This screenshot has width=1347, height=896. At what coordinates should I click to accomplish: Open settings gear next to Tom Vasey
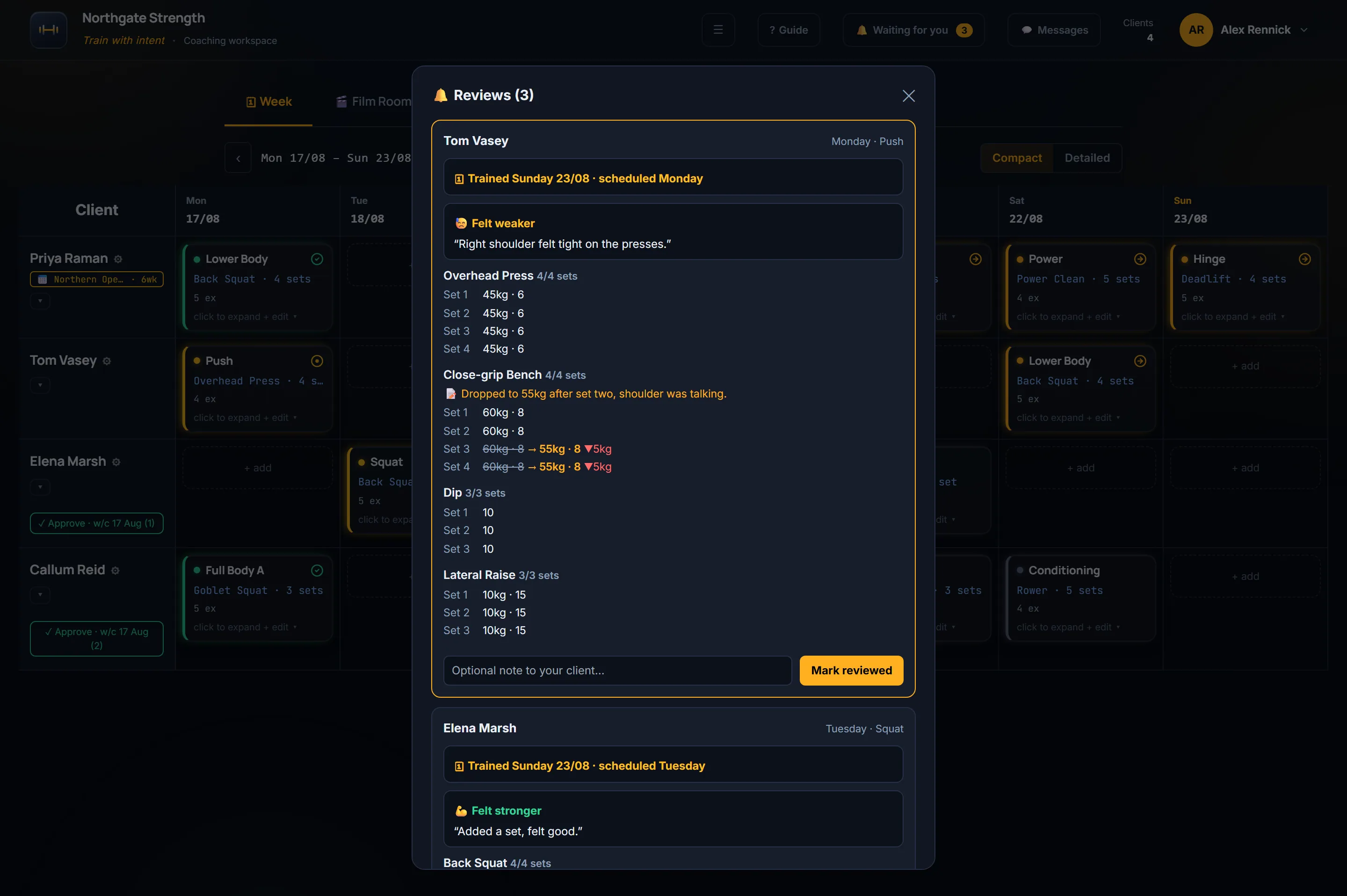click(x=106, y=361)
